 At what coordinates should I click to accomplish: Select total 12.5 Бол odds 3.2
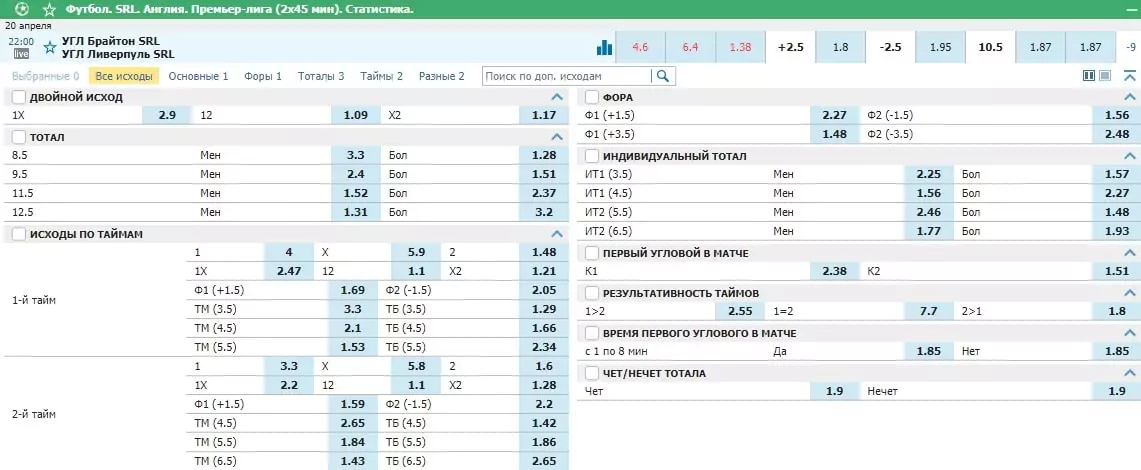click(x=544, y=213)
